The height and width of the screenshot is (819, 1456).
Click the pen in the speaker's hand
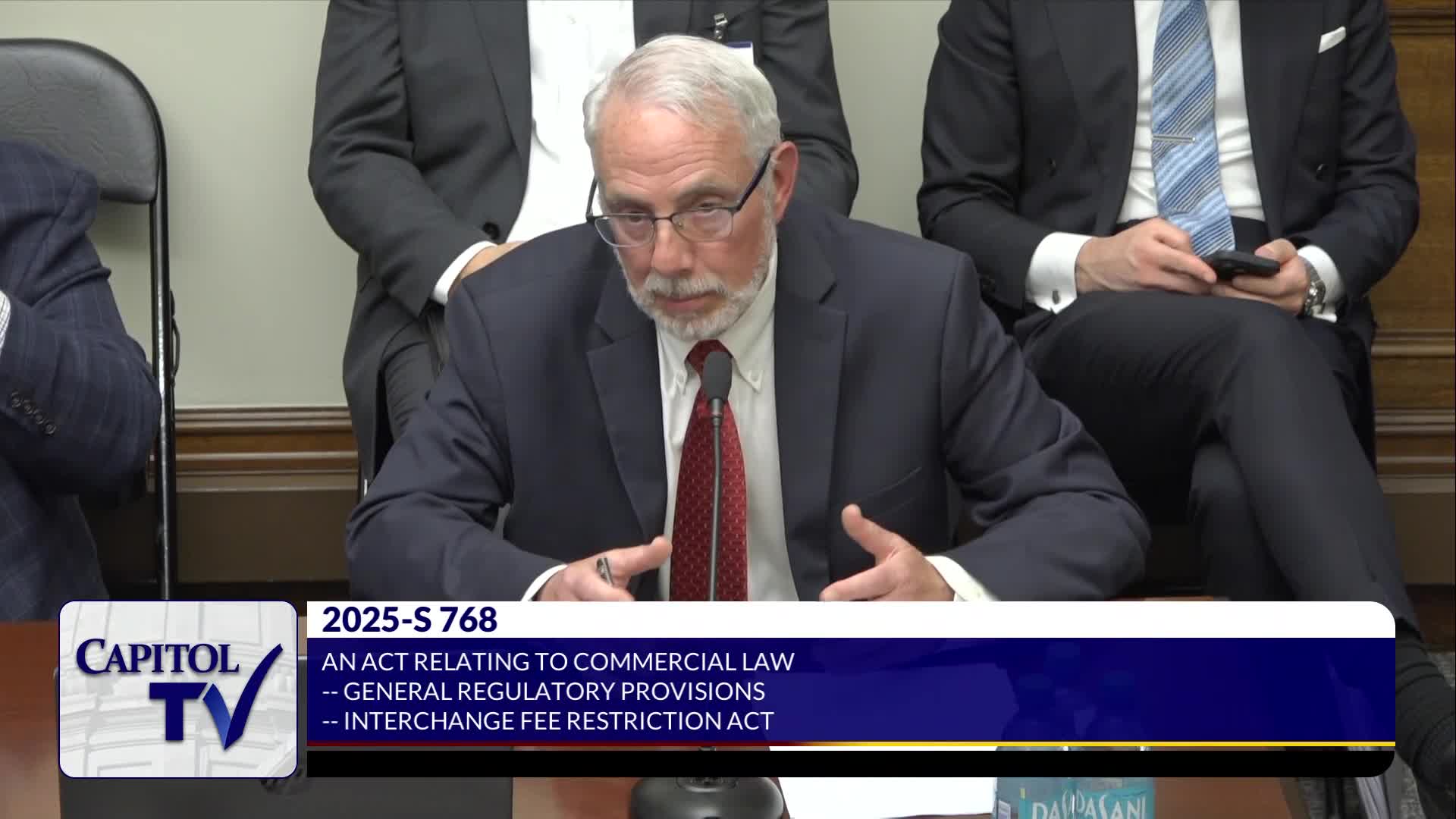[604, 571]
